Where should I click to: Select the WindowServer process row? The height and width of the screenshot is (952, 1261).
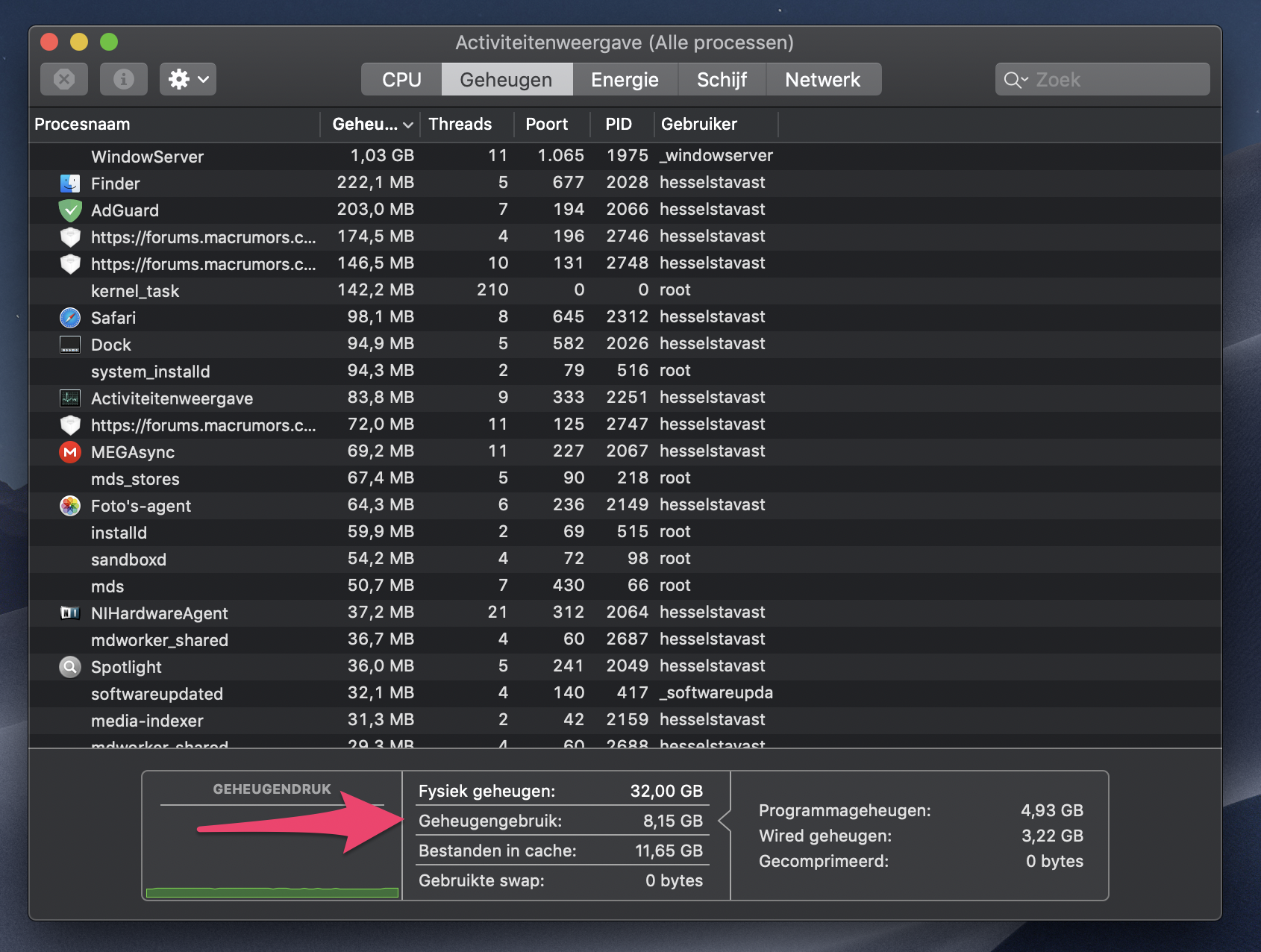coord(625,156)
